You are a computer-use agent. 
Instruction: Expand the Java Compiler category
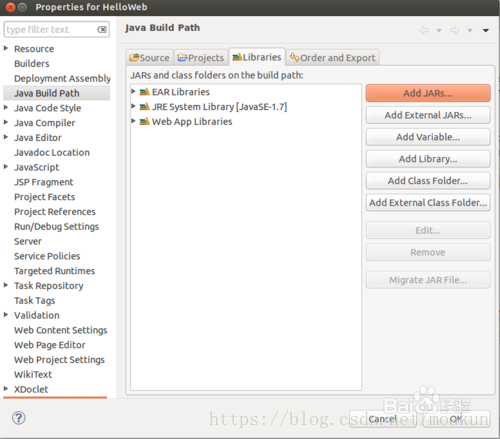6,122
